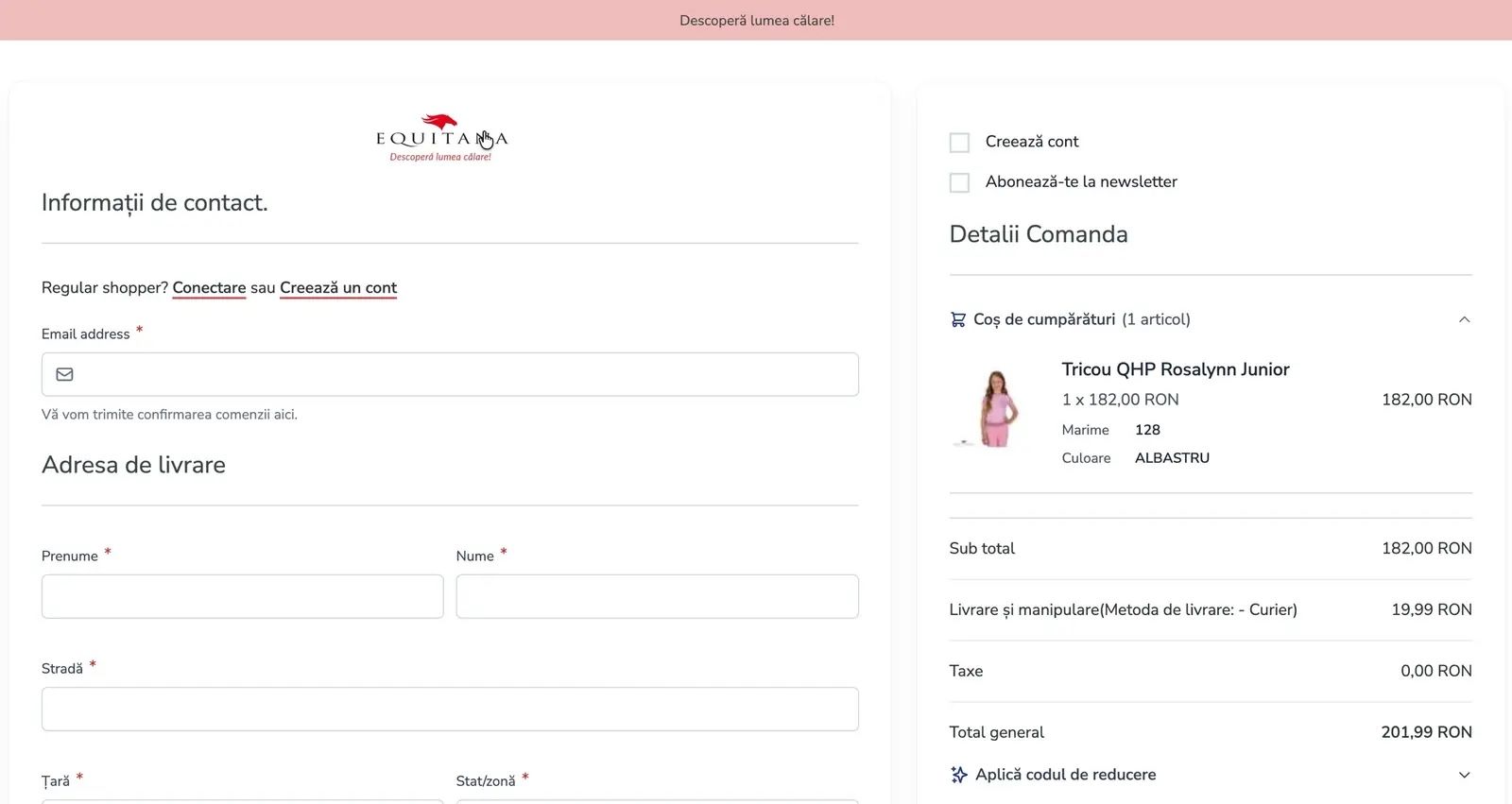Click the Descoperă lumea călare! banner text
1512x804 pixels.
(x=757, y=20)
